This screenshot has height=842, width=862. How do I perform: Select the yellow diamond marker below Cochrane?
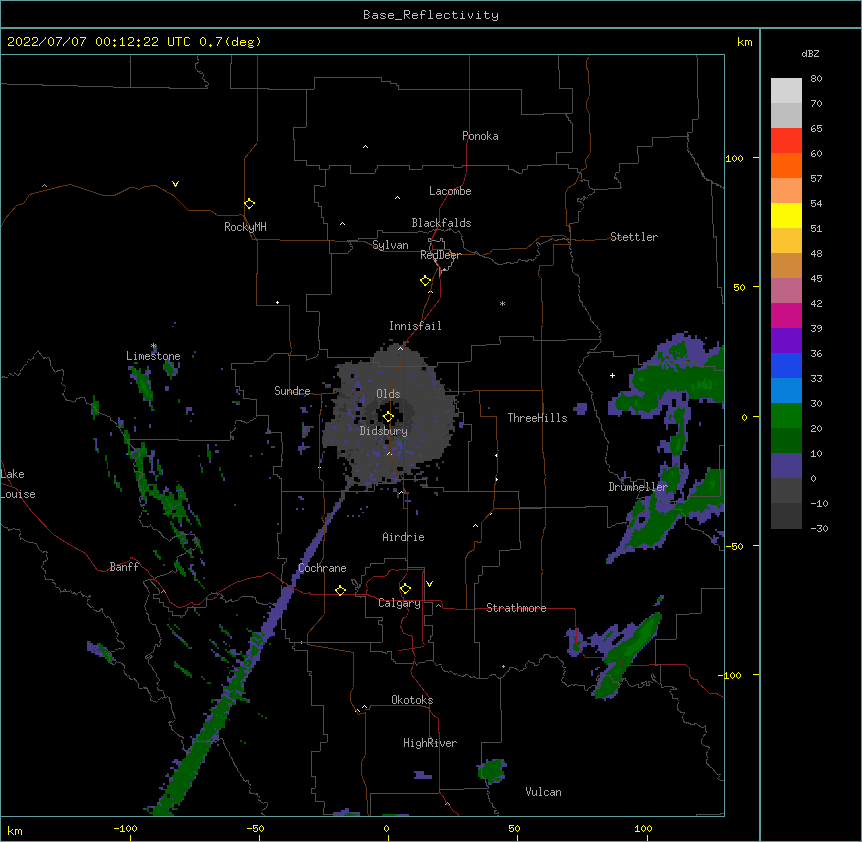click(x=340, y=590)
